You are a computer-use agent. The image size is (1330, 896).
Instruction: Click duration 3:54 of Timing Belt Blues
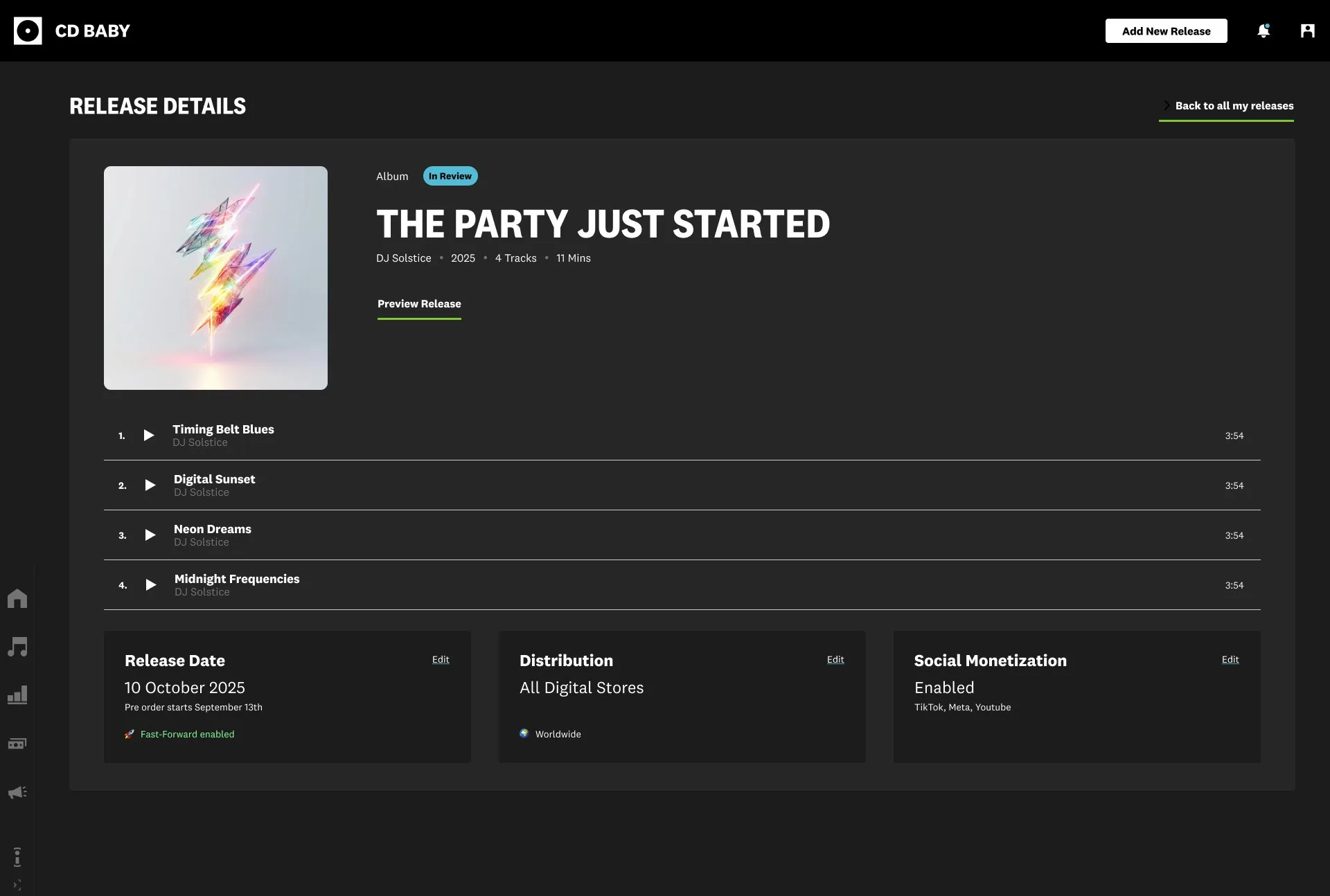tap(1234, 436)
